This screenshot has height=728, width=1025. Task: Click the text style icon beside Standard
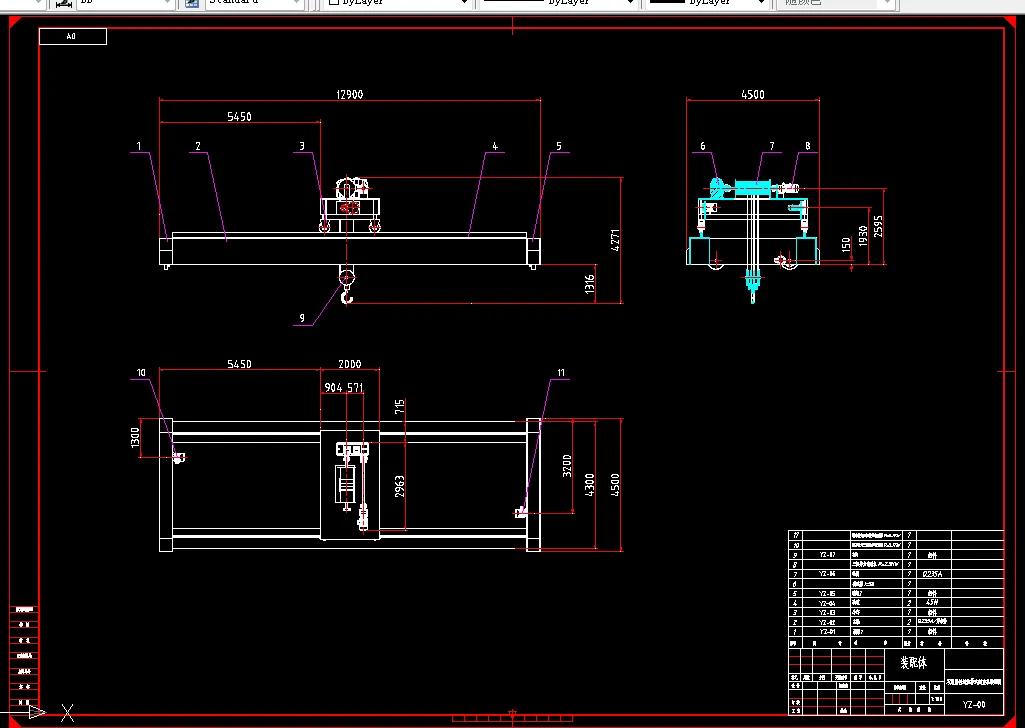point(192,3)
